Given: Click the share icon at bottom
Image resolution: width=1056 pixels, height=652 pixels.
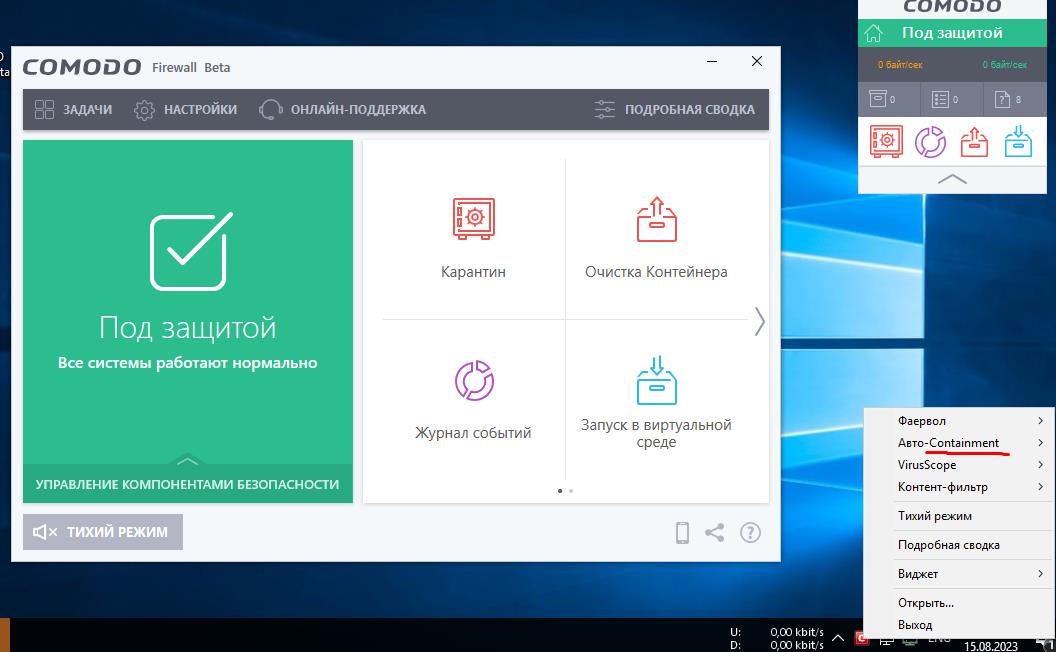Looking at the screenshot, I should tap(715, 532).
